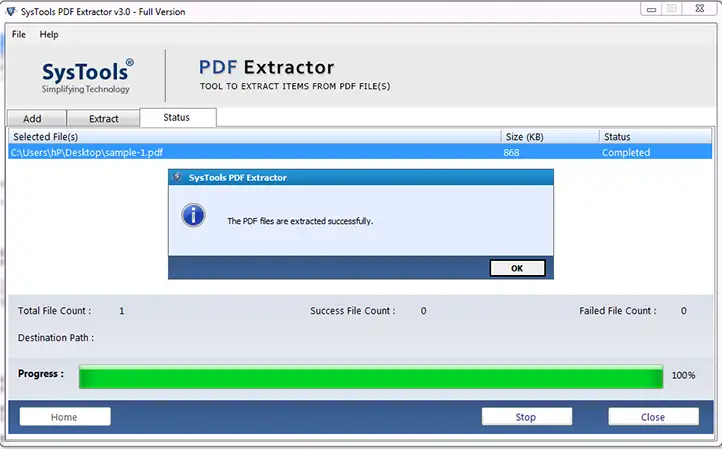The image size is (722, 449).
Task: Switch to the Extract tab
Action: pyautogui.click(x=103, y=118)
